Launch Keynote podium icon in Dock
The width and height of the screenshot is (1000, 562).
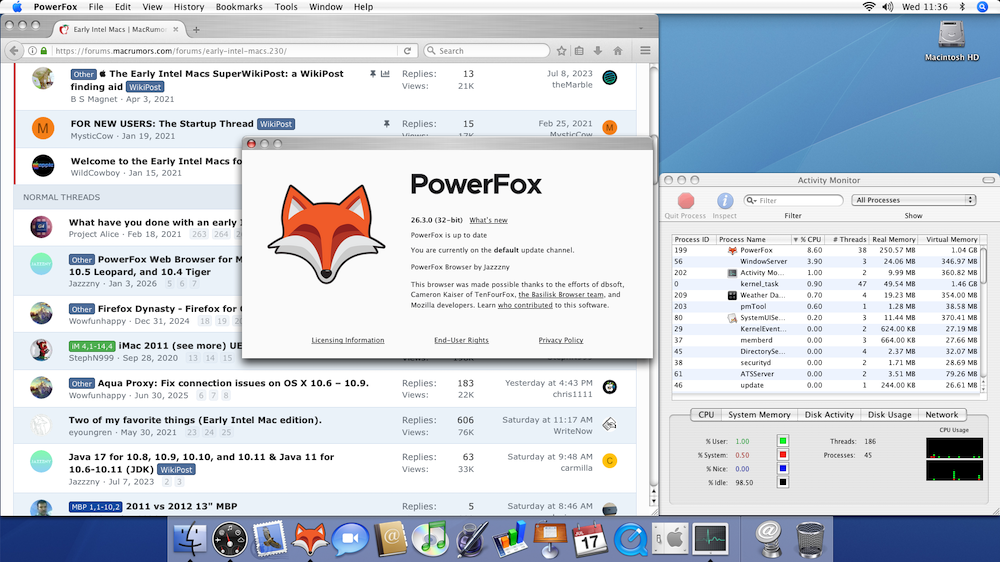pyautogui.click(x=550, y=540)
